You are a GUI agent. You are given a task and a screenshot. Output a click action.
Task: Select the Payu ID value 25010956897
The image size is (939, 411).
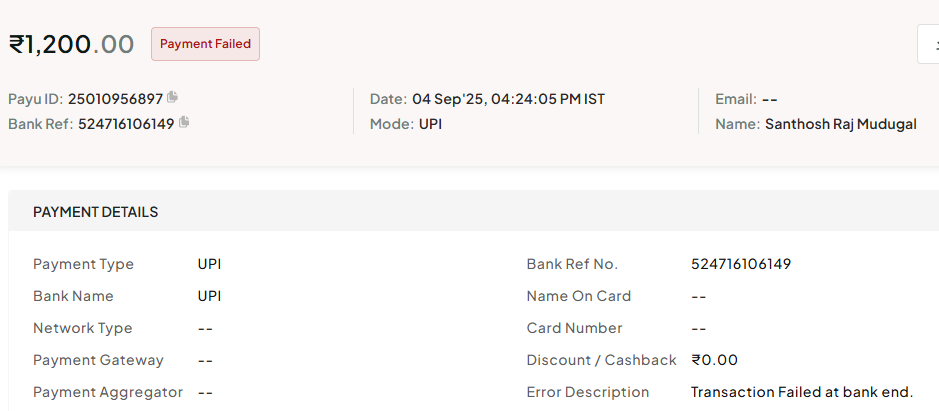click(115, 99)
